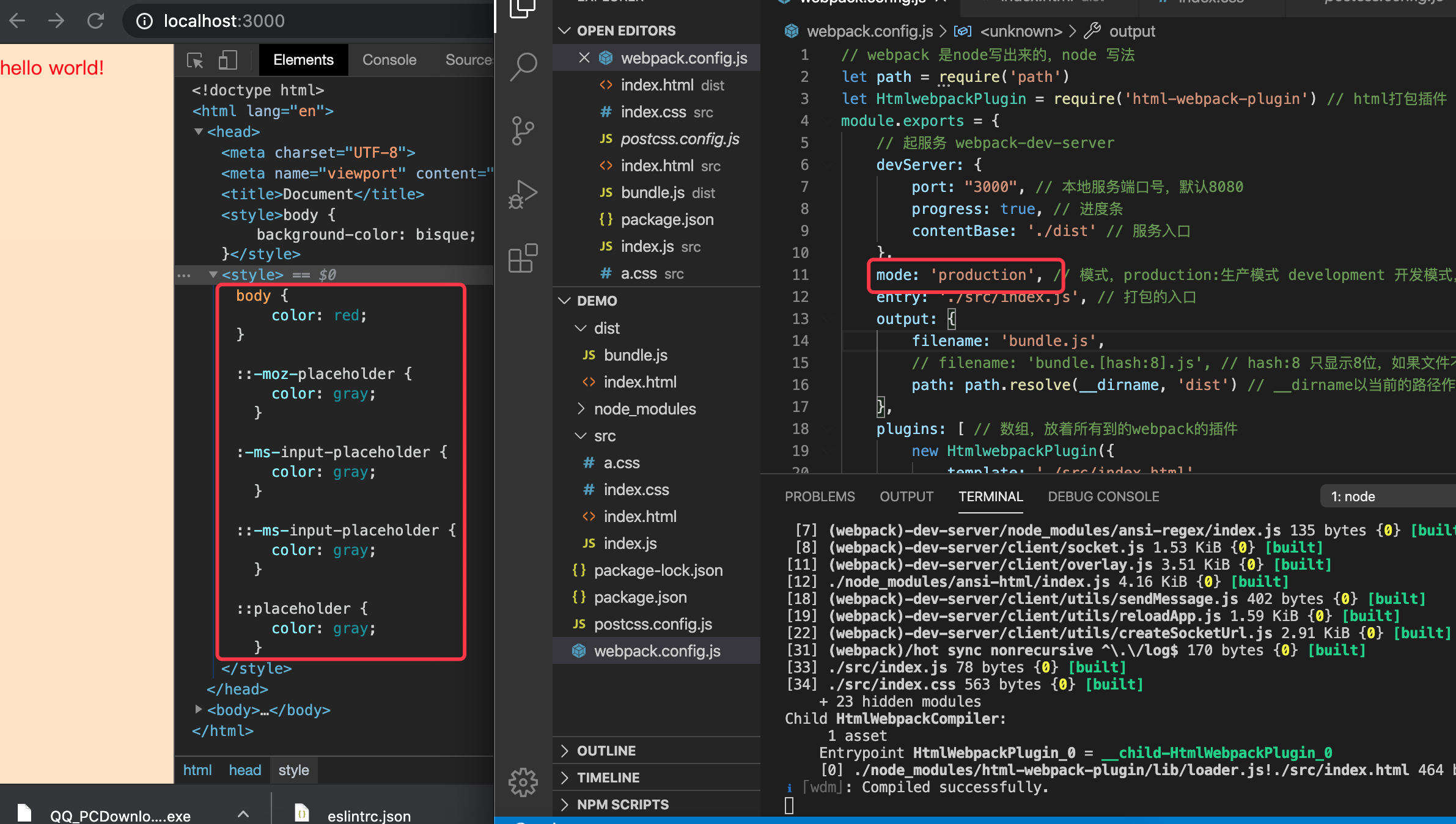The image size is (1456, 824).
Task: Open index.css src in open editors
Action: (x=656, y=112)
